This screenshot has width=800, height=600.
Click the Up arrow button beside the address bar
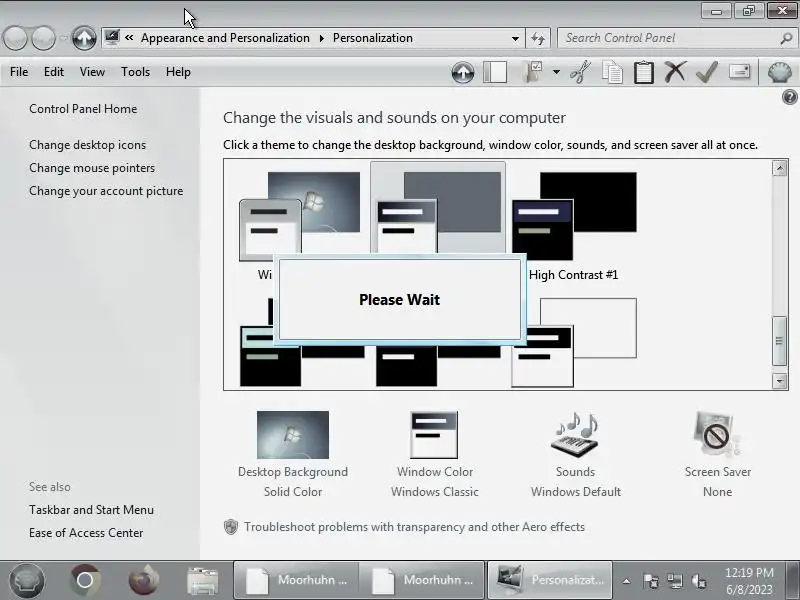(x=84, y=38)
